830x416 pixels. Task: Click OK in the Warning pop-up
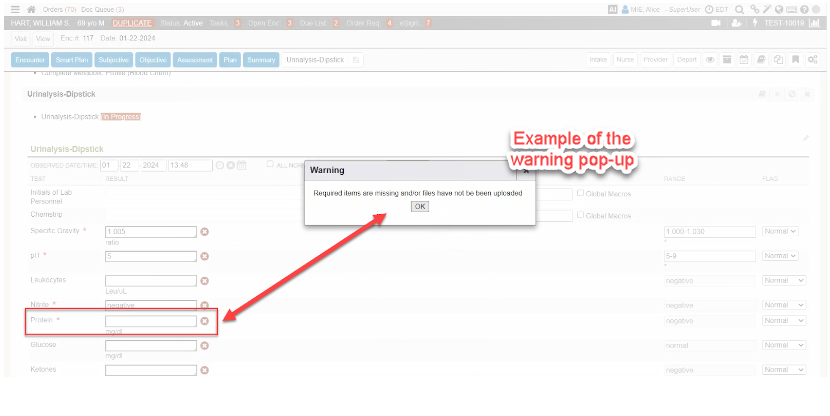tap(420, 206)
